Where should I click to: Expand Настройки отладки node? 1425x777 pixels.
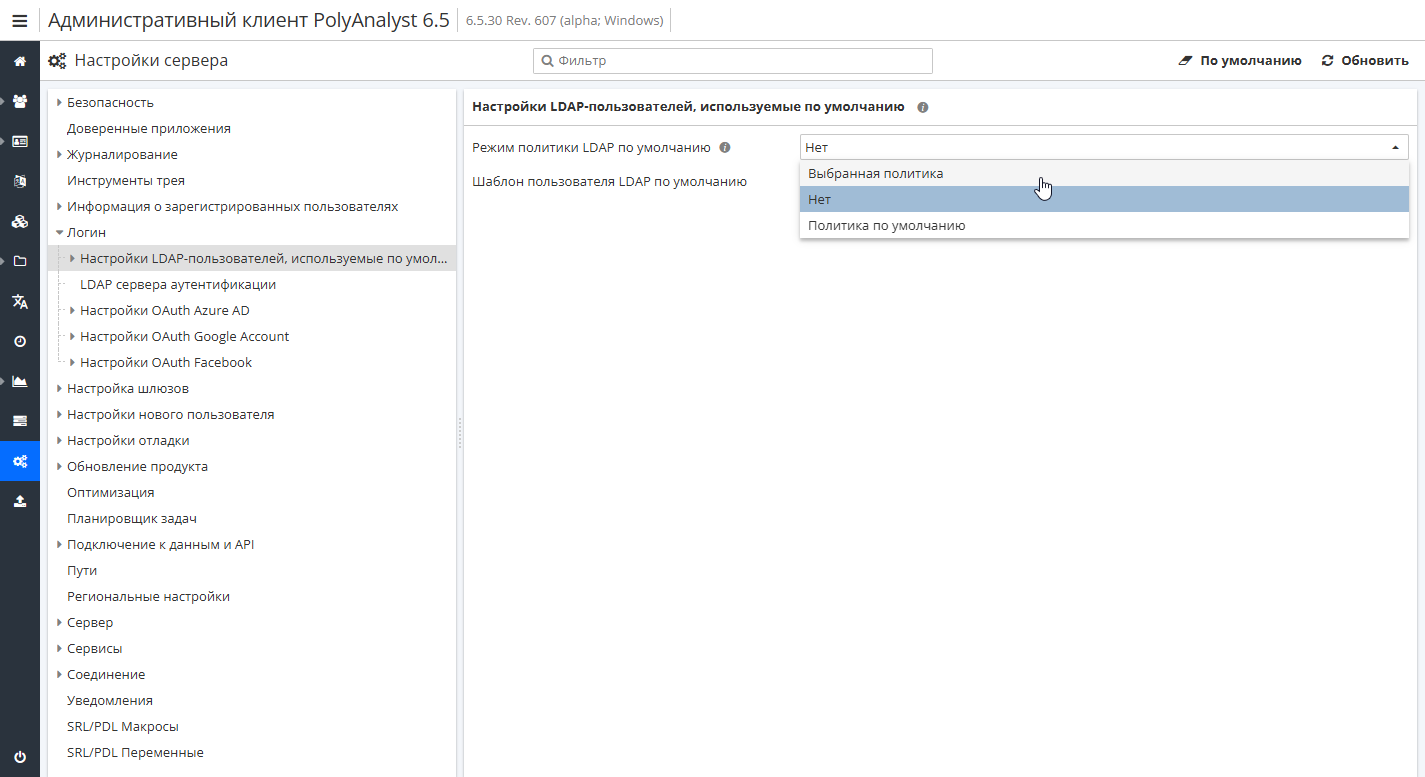tap(59, 440)
